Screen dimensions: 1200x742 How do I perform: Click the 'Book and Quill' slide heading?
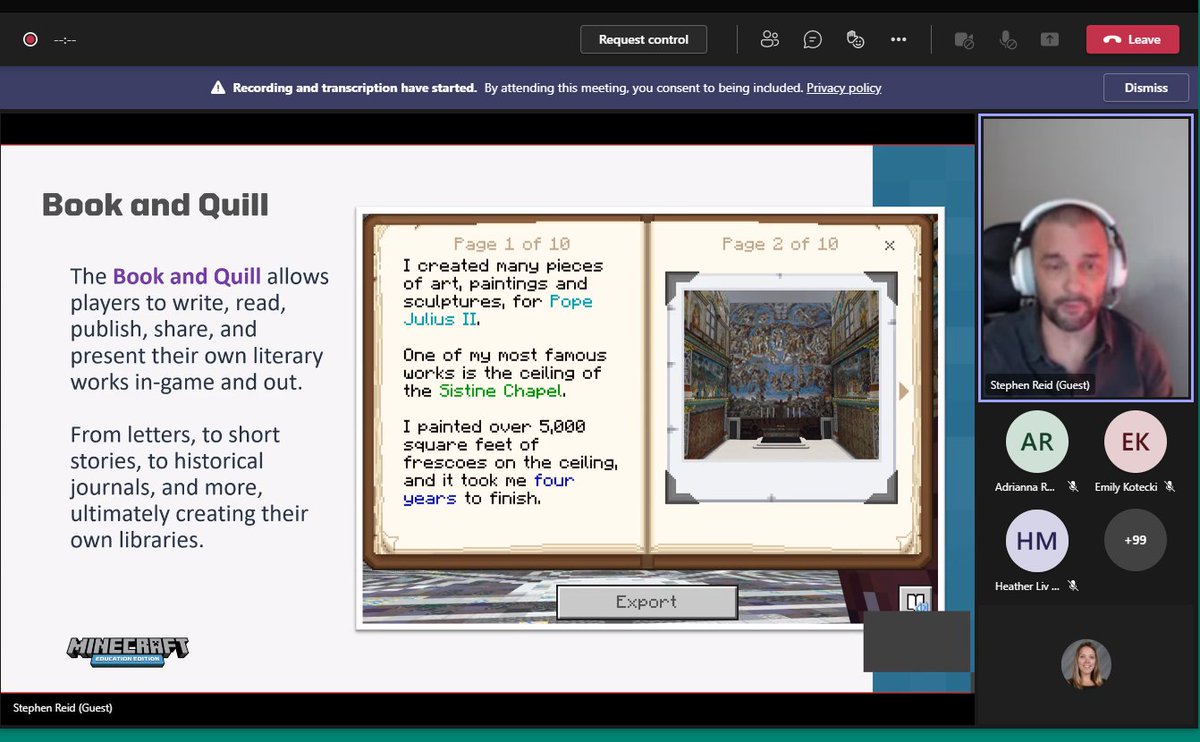pos(155,206)
